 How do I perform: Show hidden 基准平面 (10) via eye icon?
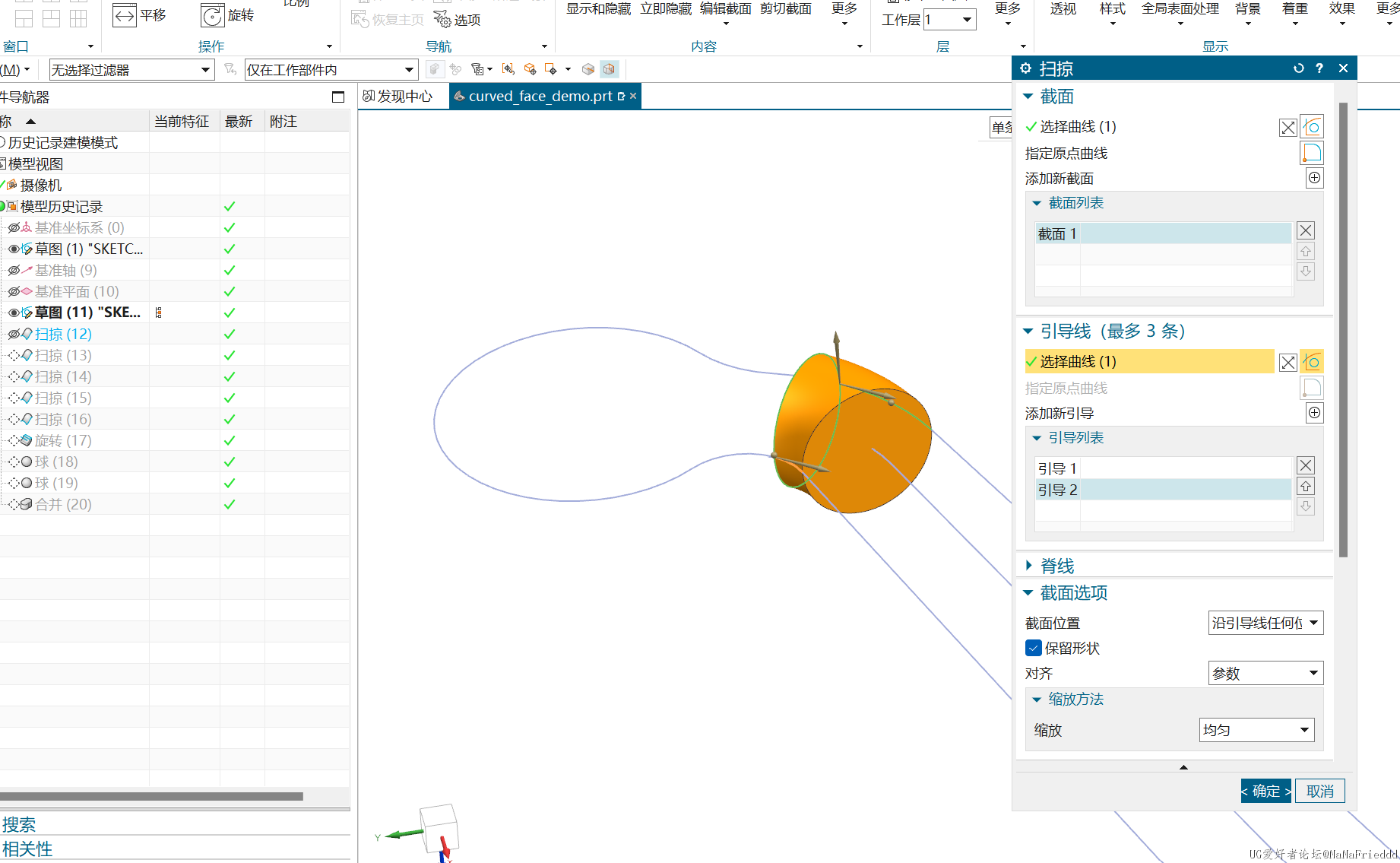tap(14, 291)
